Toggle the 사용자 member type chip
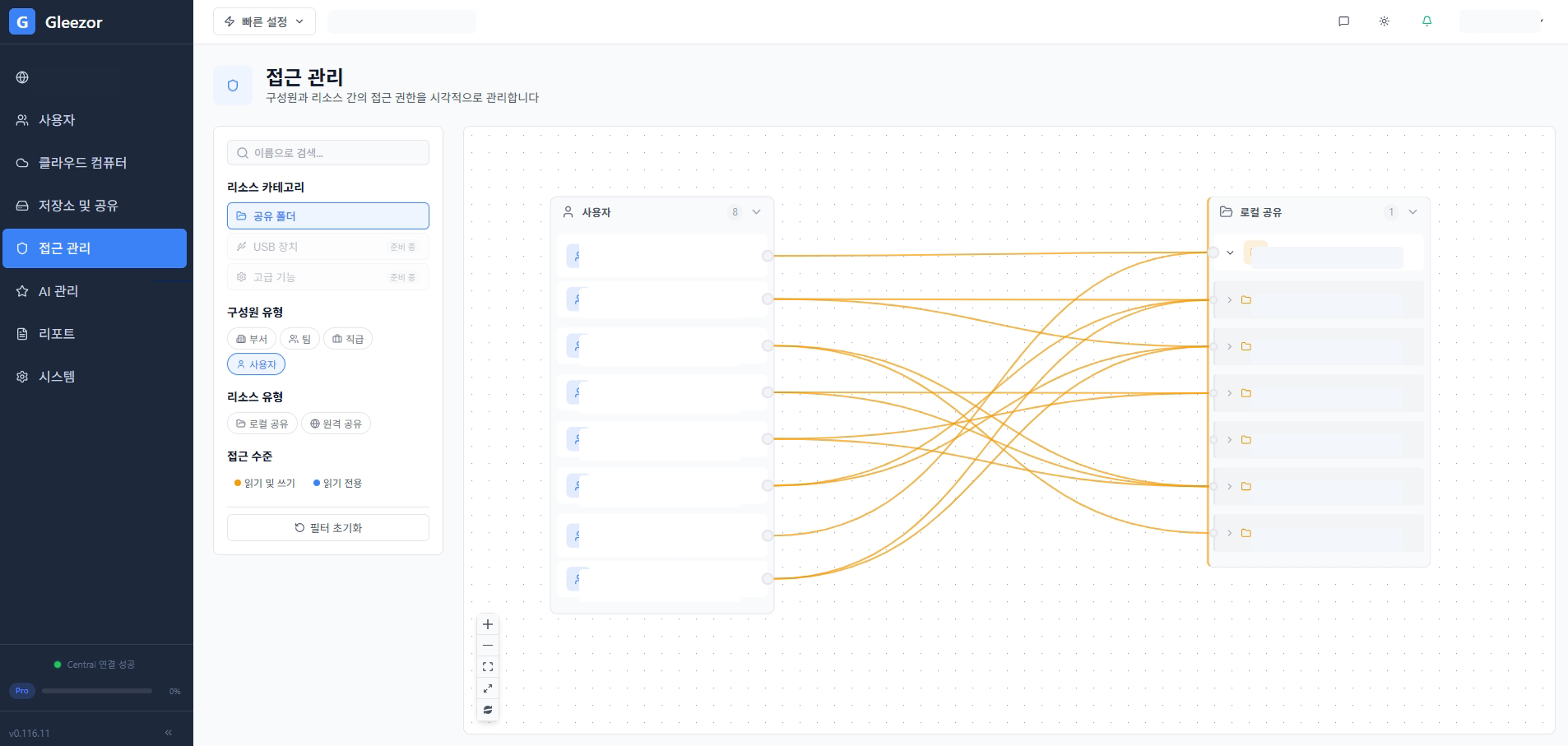 [x=257, y=364]
